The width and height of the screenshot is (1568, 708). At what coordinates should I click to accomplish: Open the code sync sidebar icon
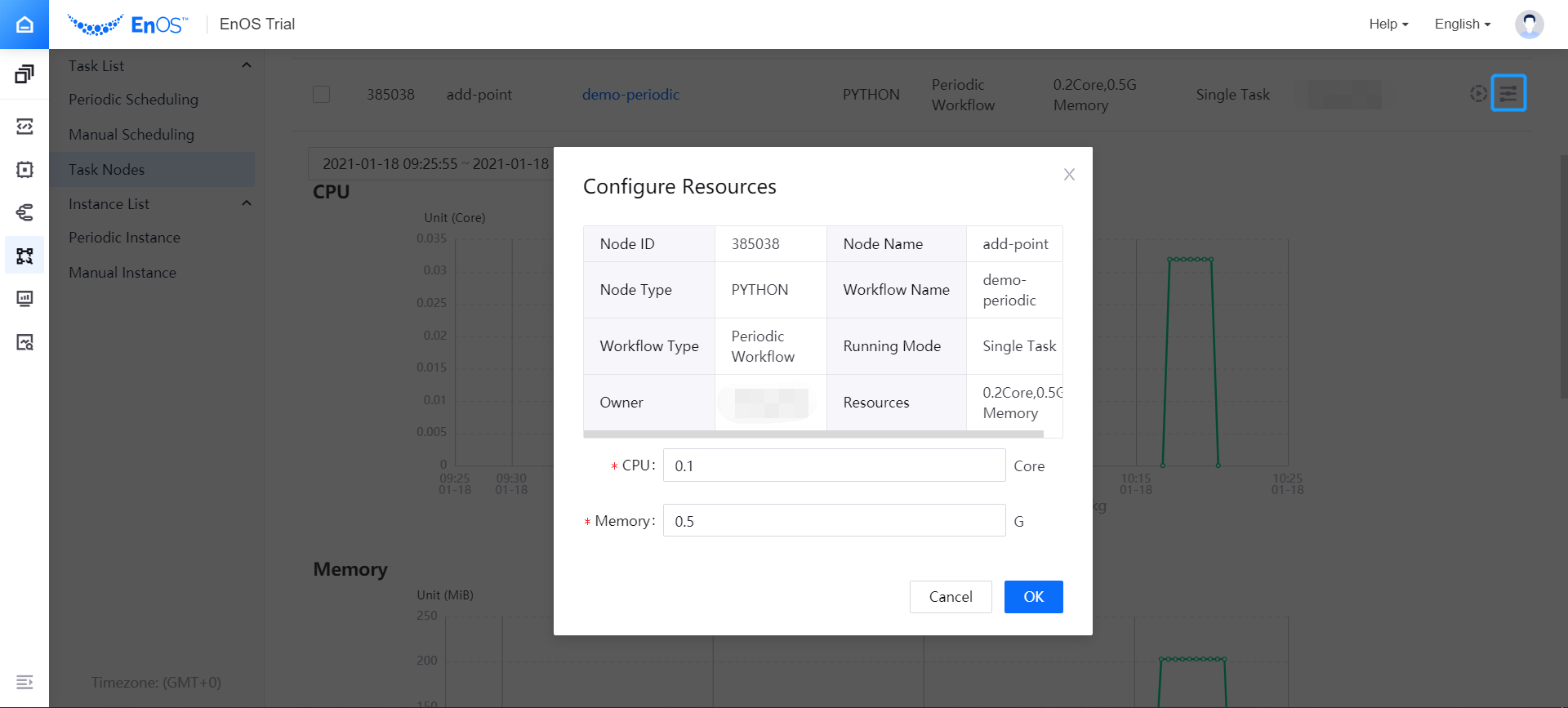(24, 127)
